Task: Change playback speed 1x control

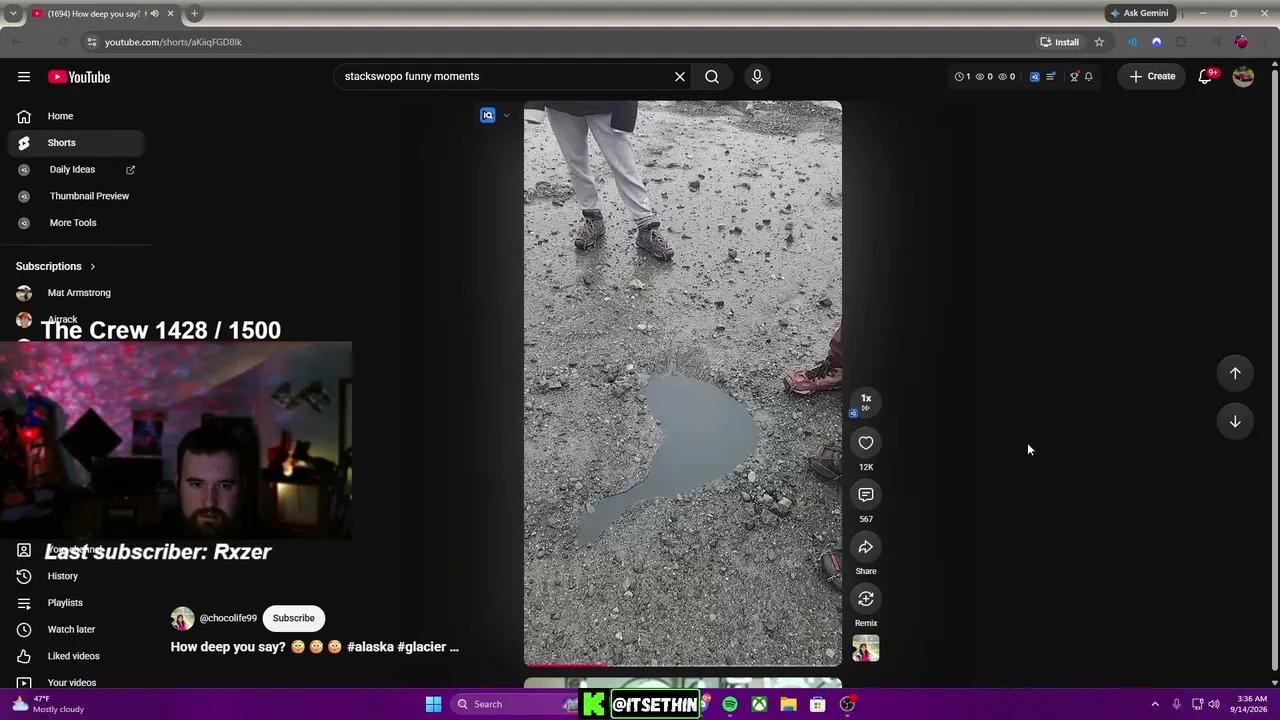Action: (866, 402)
